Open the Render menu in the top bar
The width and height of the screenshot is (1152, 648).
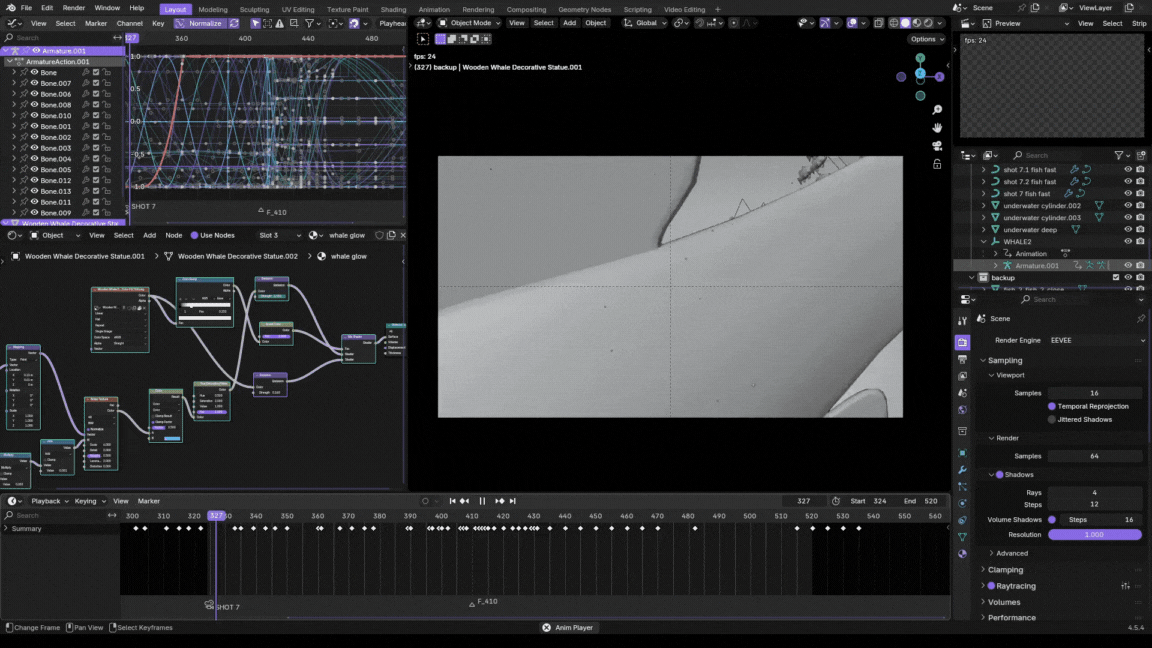point(74,8)
